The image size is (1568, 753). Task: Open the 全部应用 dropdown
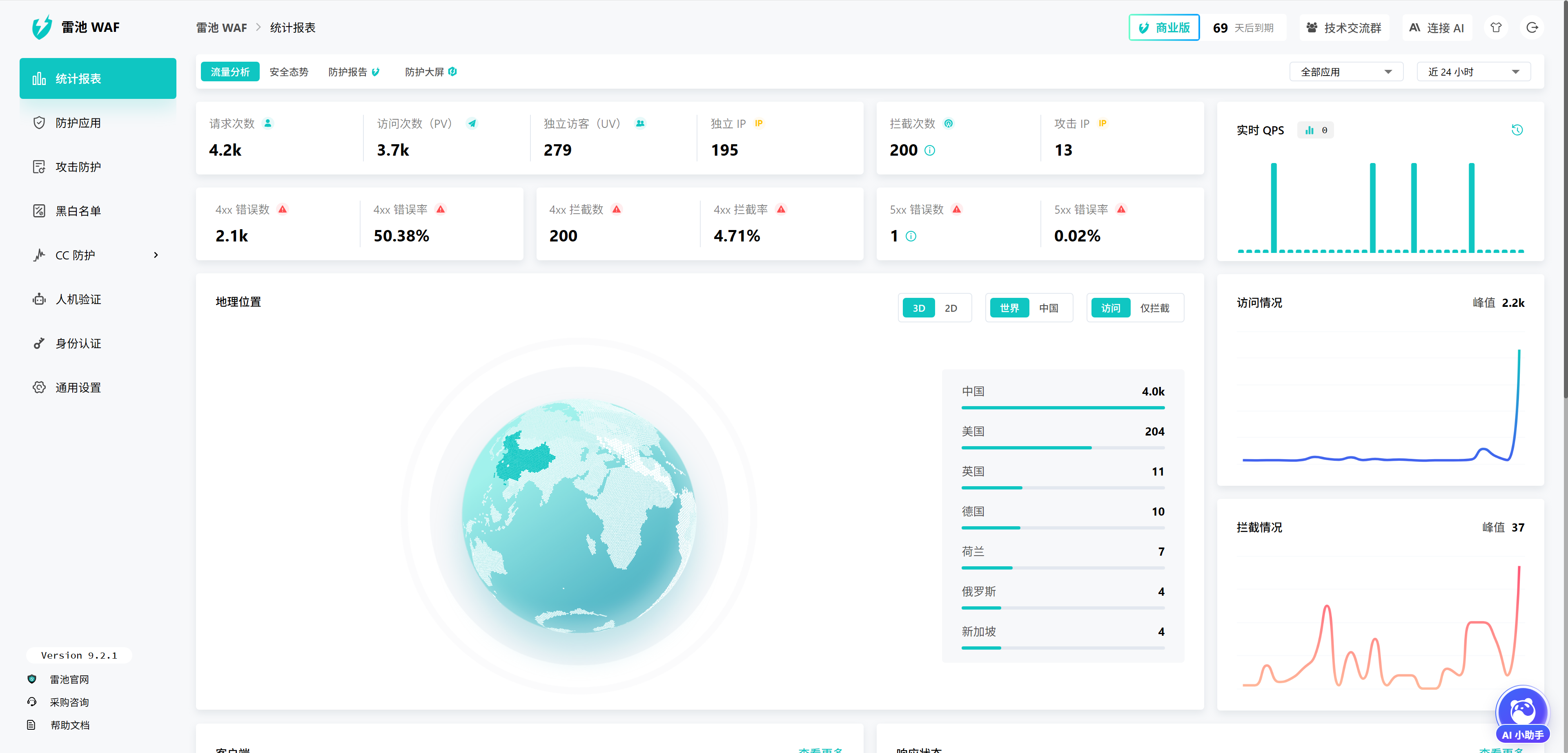click(x=1346, y=72)
